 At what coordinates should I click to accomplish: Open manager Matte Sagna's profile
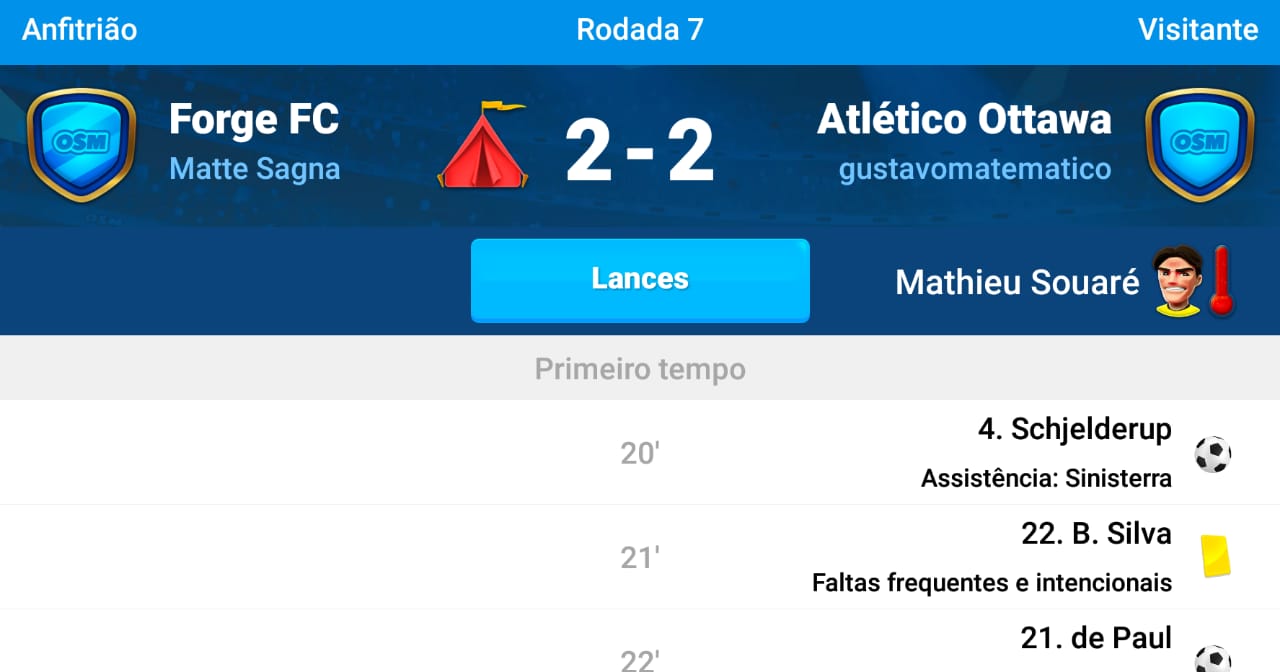click(255, 169)
